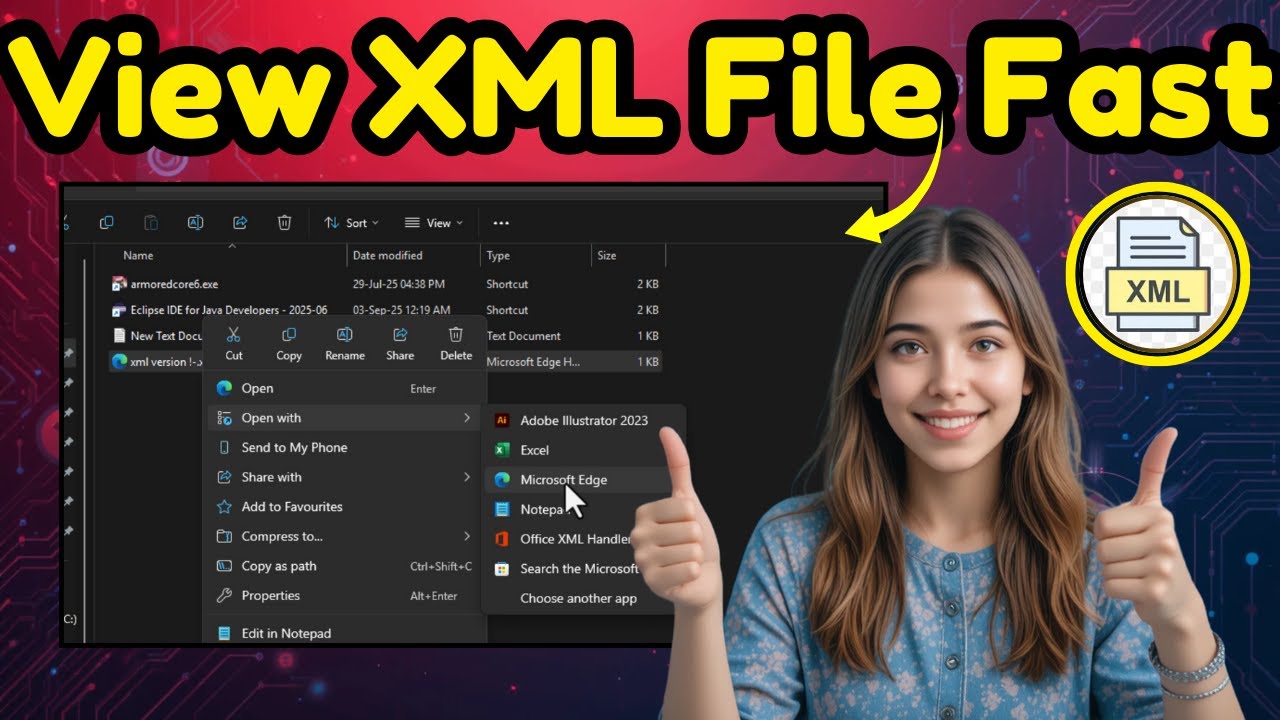Click Delete icon in context menu
The height and width of the screenshot is (720, 1280).
456,343
